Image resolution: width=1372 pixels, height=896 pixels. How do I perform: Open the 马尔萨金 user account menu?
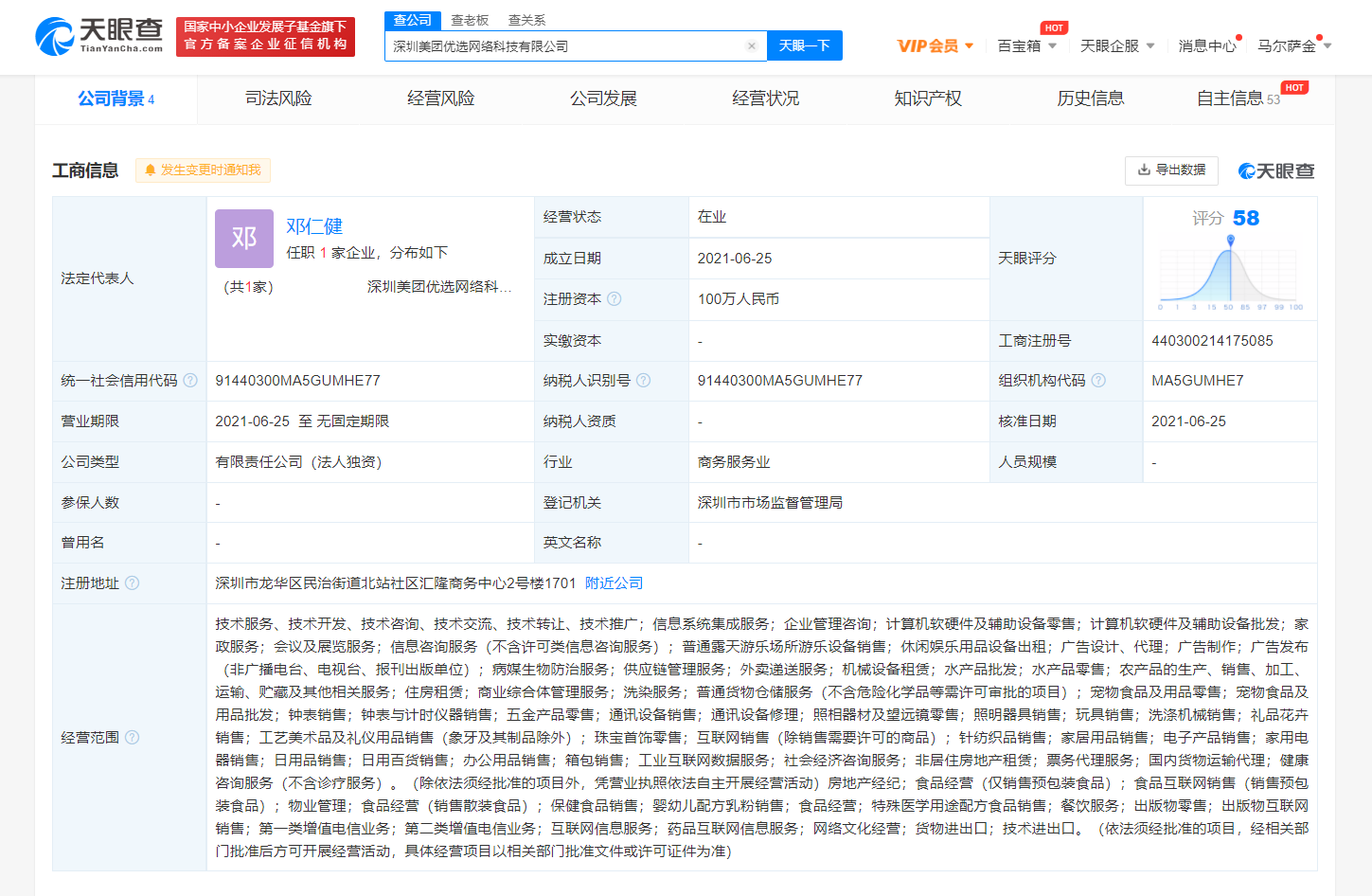(x=1293, y=46)
